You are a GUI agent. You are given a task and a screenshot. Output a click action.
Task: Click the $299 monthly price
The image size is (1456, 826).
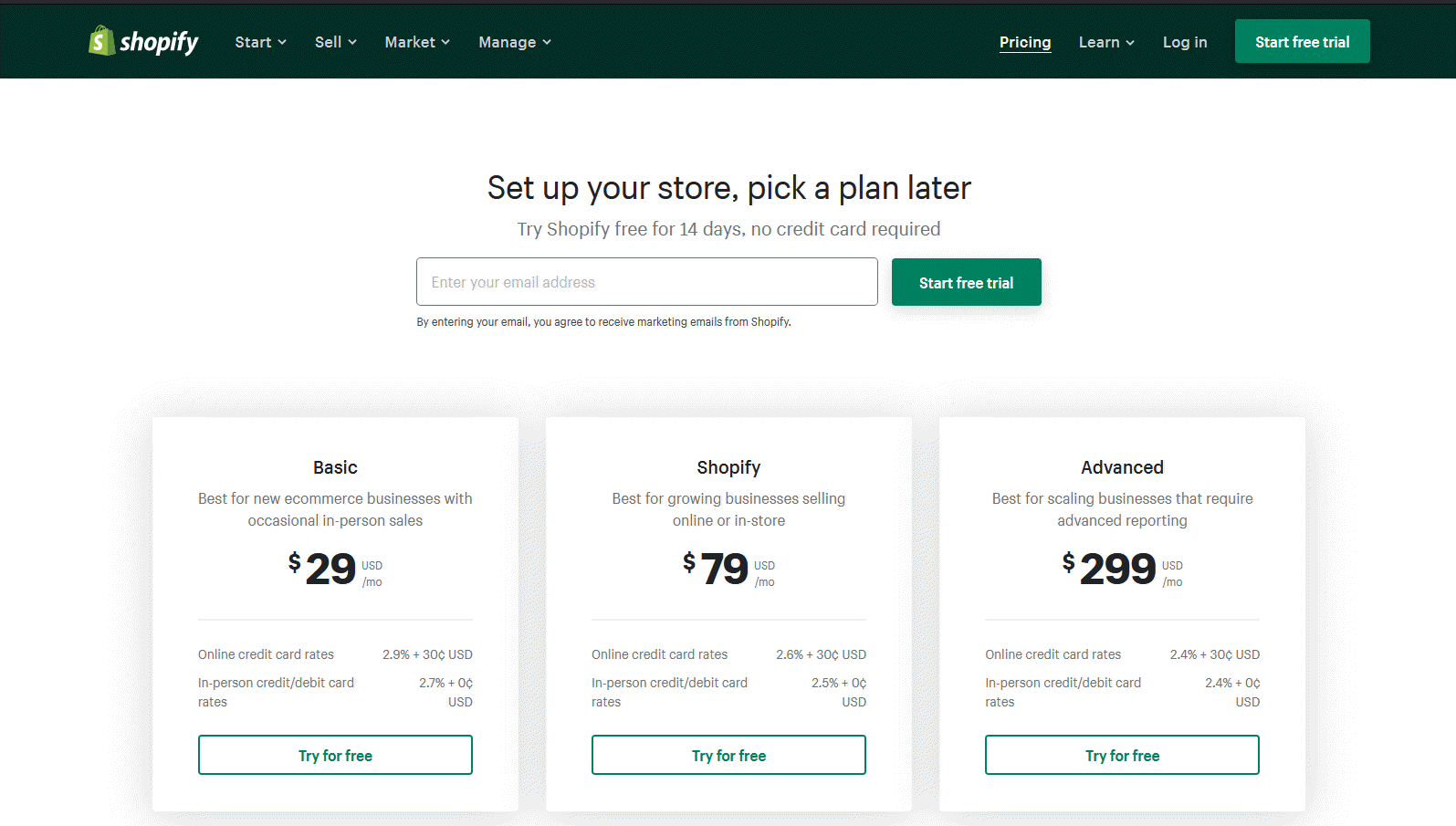(1117, 570)
